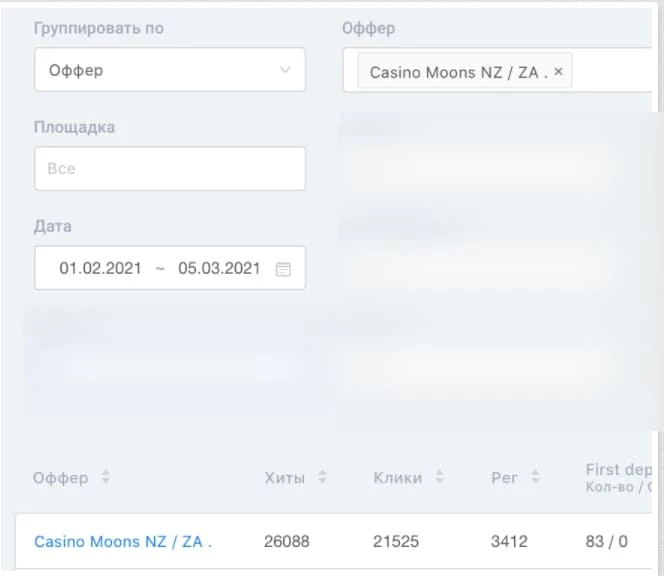Remove the Casino Moons NZ / ZA tag
664x576 pixels.
[559, 72]
